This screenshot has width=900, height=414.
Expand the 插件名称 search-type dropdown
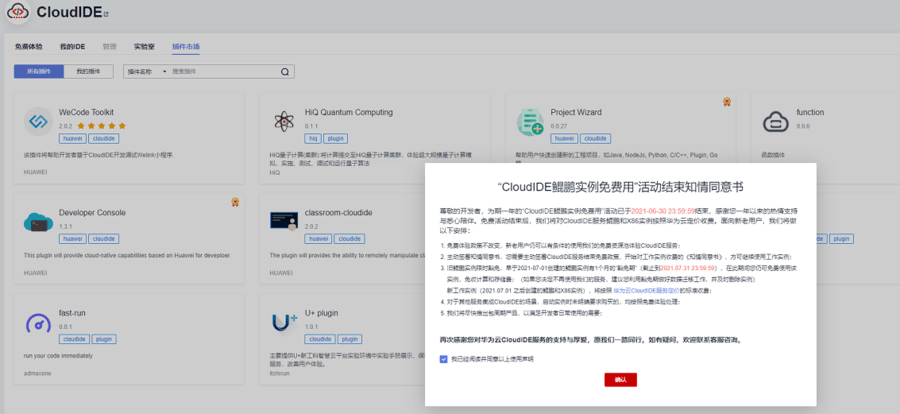click(147, 72)
